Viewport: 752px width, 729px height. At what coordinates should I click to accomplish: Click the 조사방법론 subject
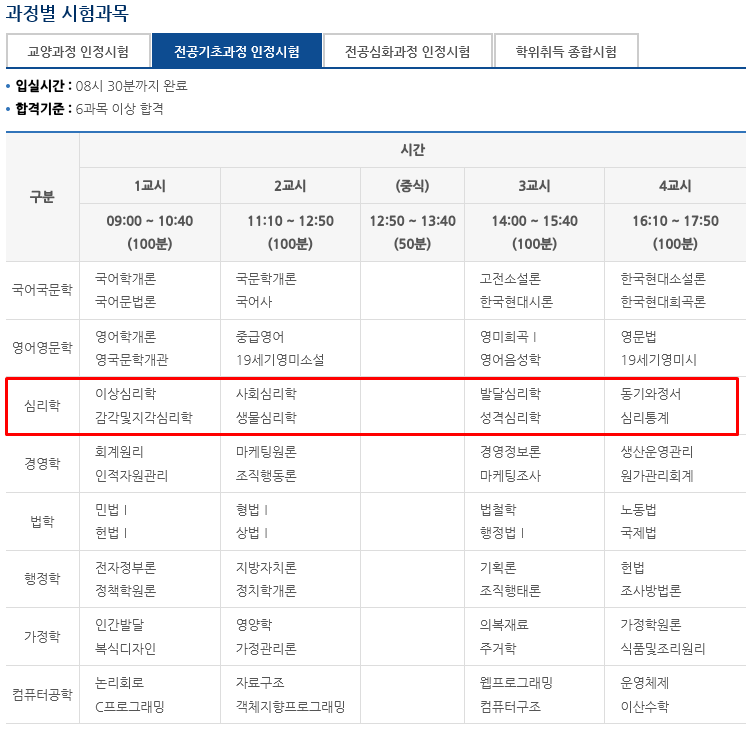[x=651, y=591]
